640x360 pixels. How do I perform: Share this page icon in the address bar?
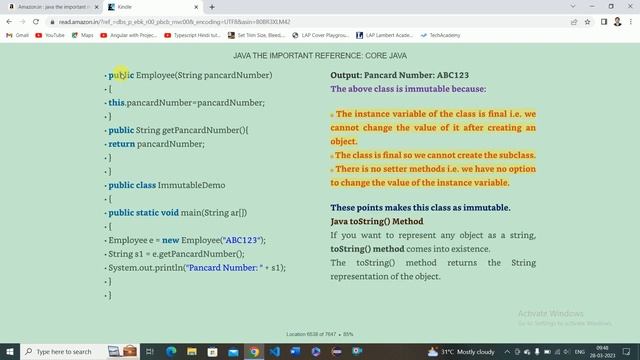click(x=574, y=22)
